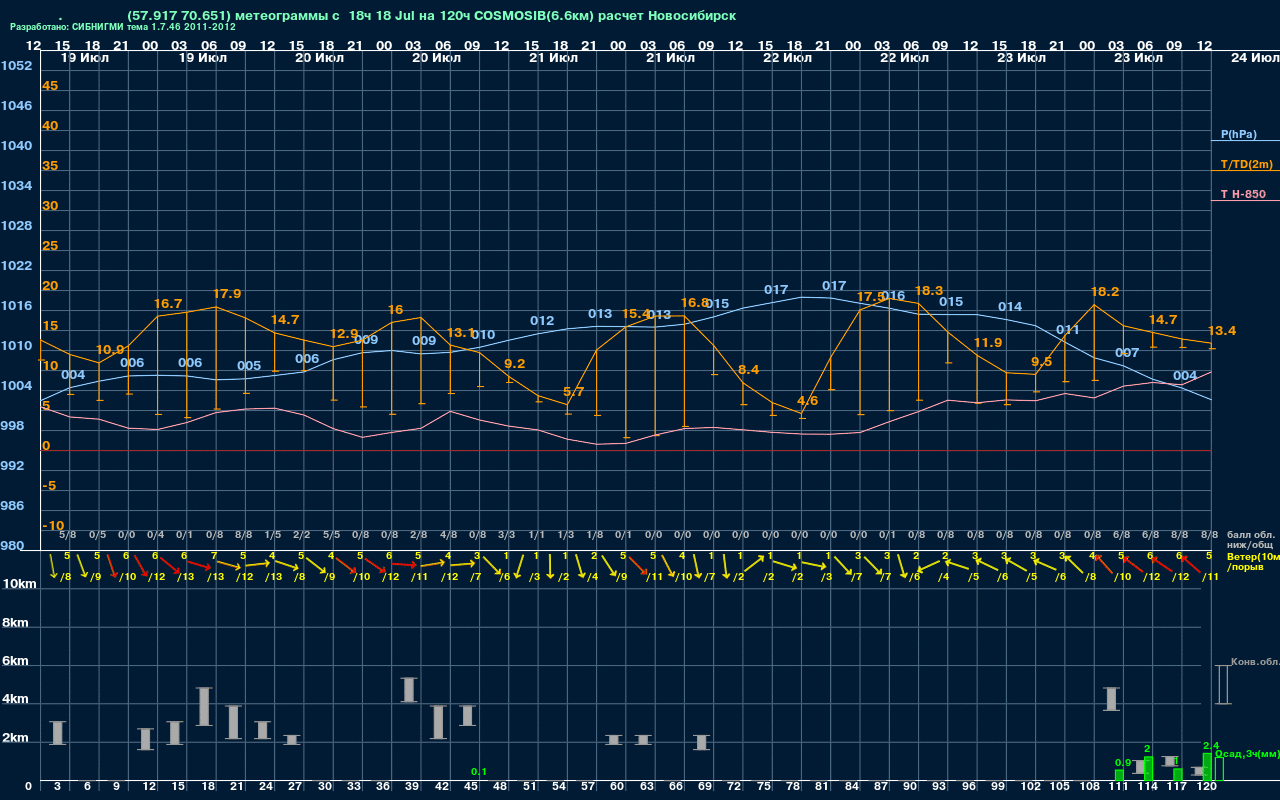Viewport: 1280px width, 800px height.
Task: Click the temperature minimum value 5.7
Action: pyautogui.click(x=573, y=392)
